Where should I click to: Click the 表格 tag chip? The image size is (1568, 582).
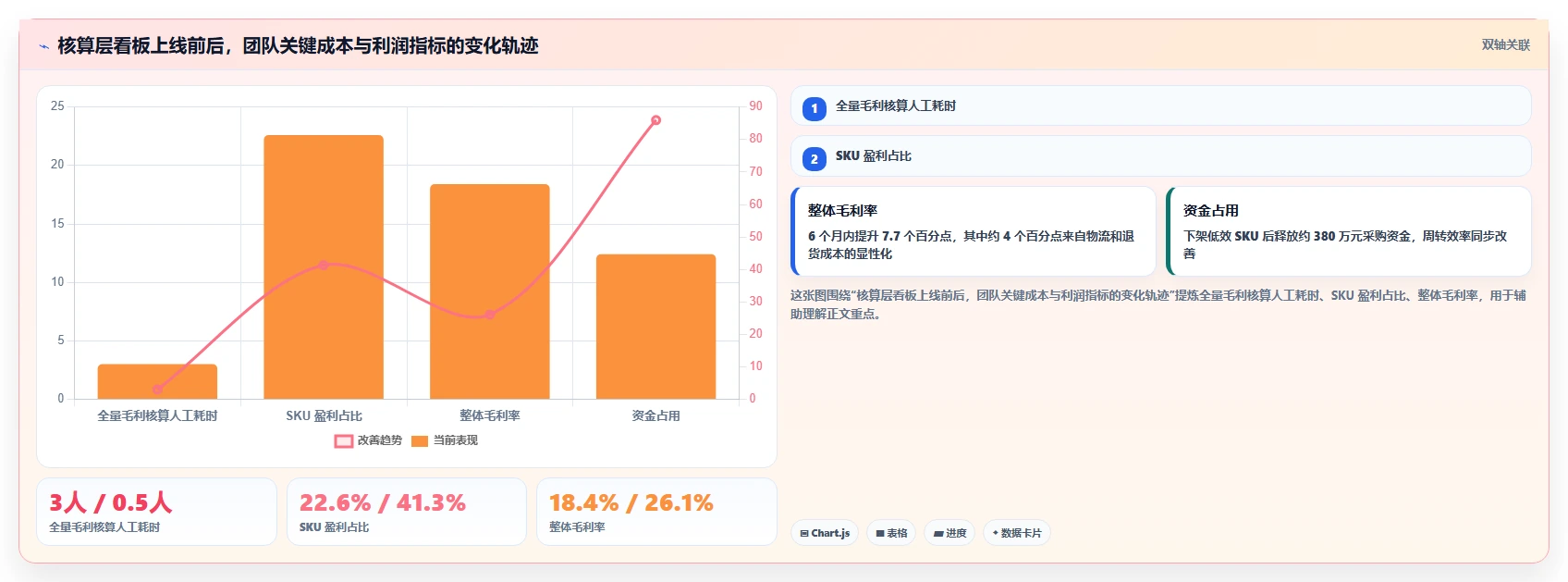pyautogui.click(x=891, y=533)
